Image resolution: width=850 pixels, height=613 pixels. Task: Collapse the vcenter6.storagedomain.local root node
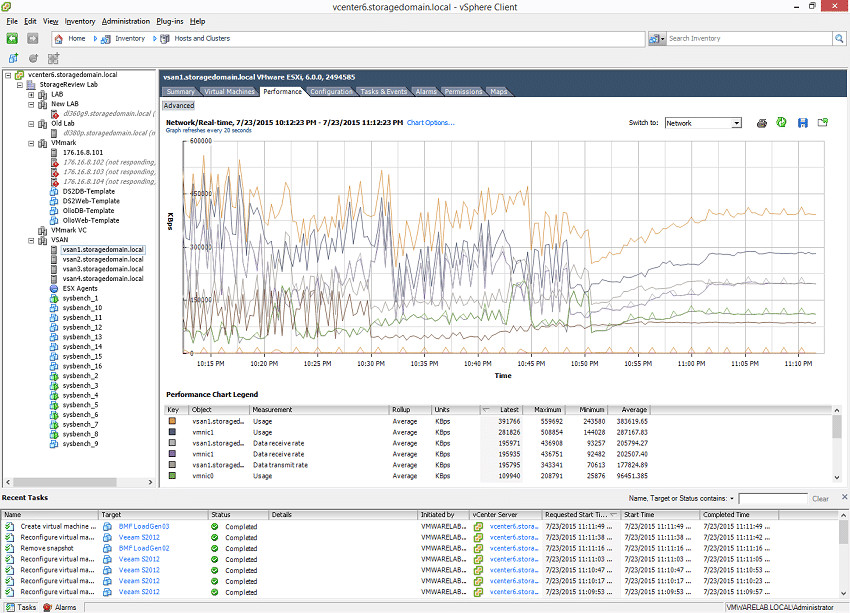coord(8,75)
